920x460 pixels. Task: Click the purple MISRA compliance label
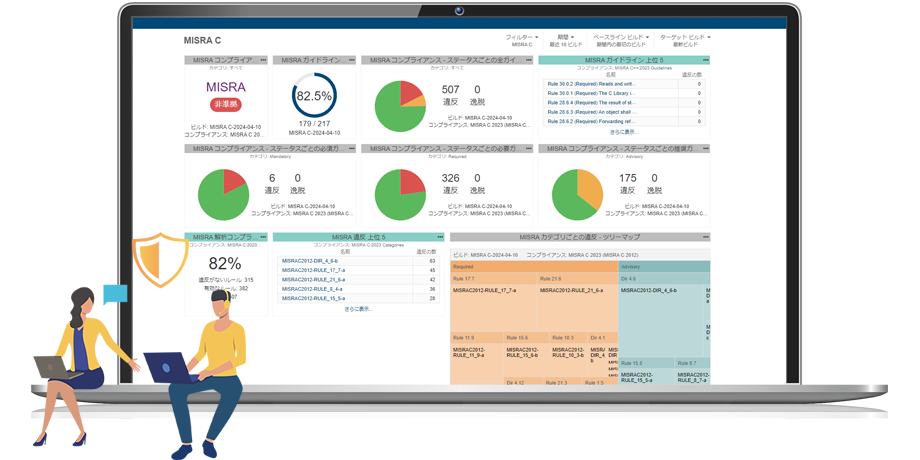[x=226, y=87]
